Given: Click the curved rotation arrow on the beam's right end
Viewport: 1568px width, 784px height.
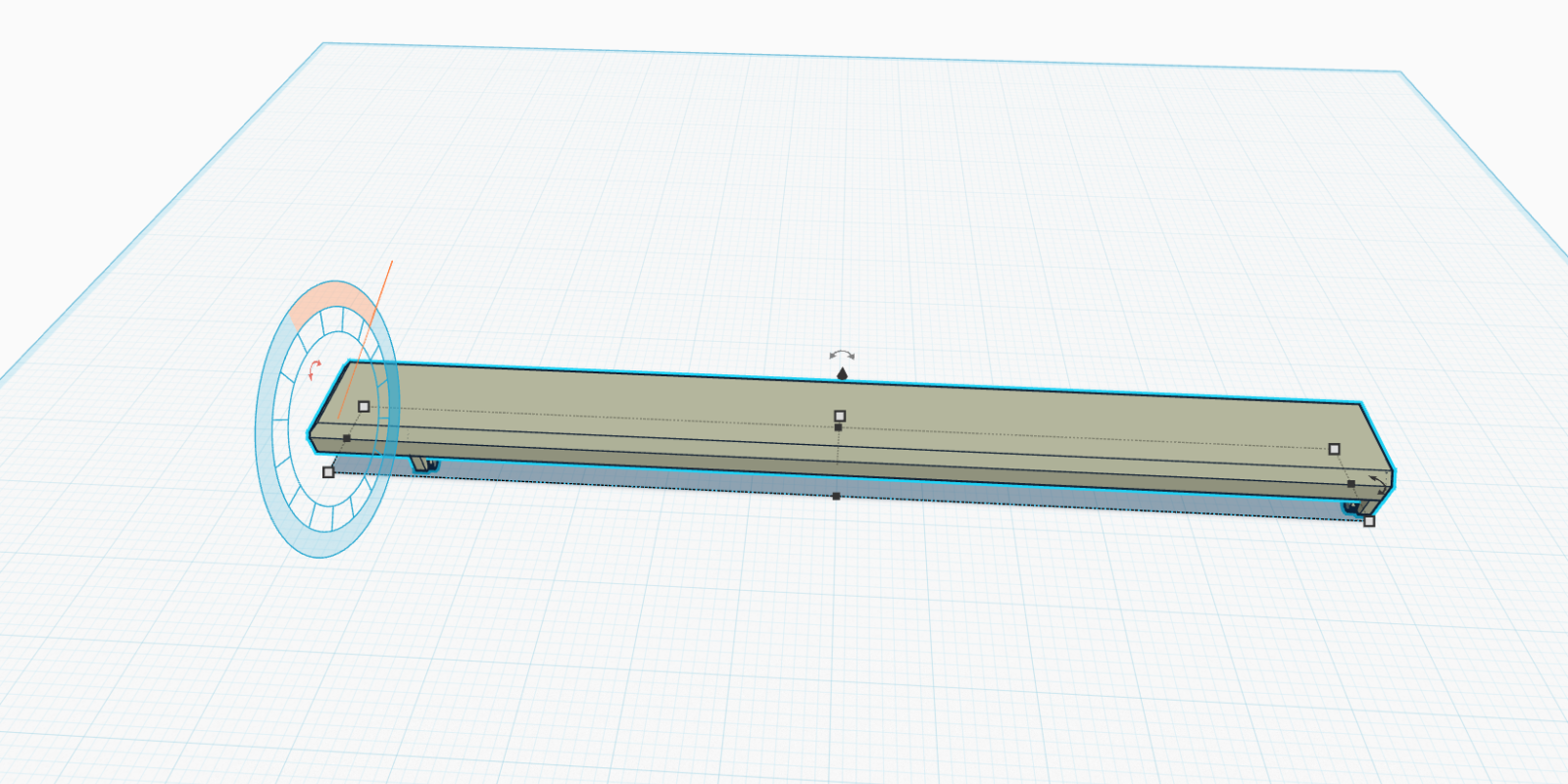Looking at the screenshot, I should pos(1380,483).
